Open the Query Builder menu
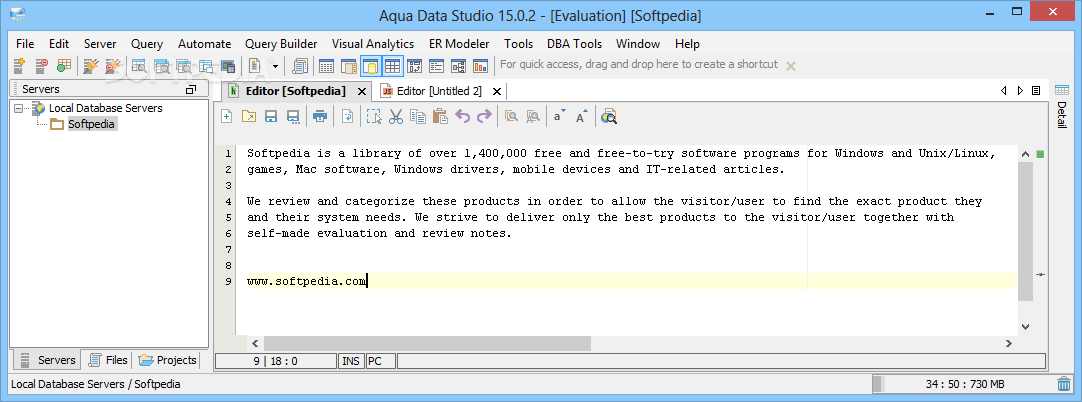This screenshot has height=402, width=1082. click(281, 43)
